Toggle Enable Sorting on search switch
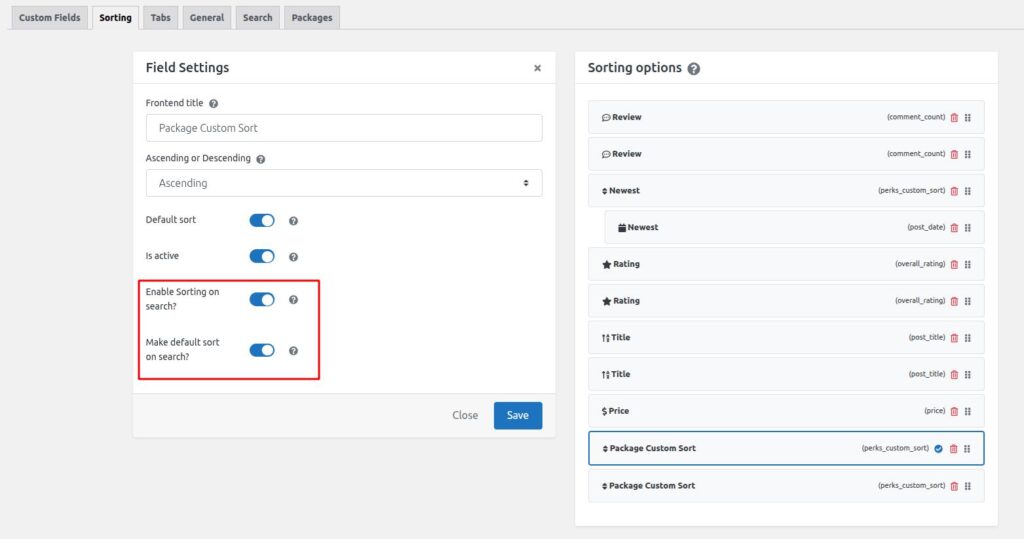The image size is (1024, 539). click(x=262, y=299)
